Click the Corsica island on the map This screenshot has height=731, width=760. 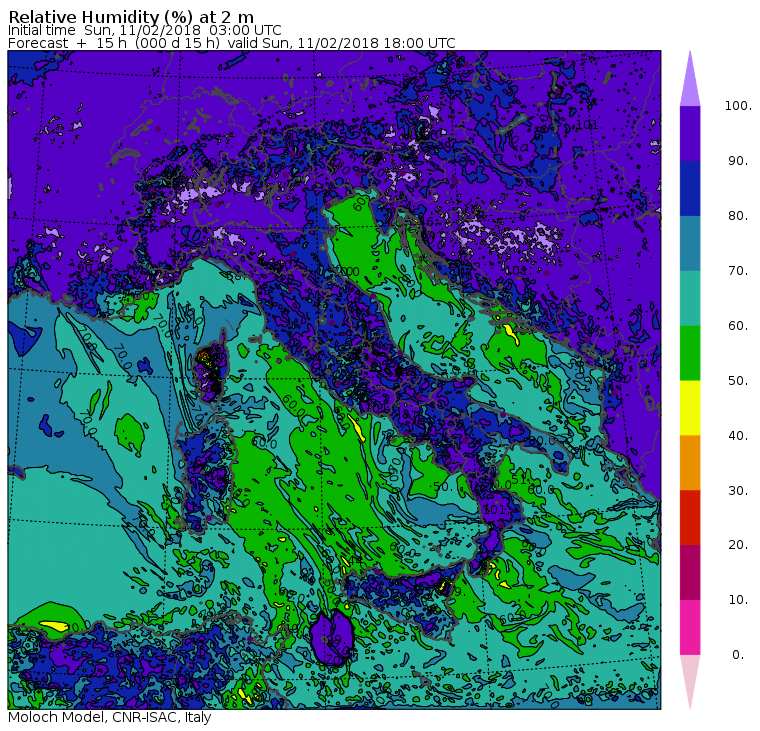211,367
